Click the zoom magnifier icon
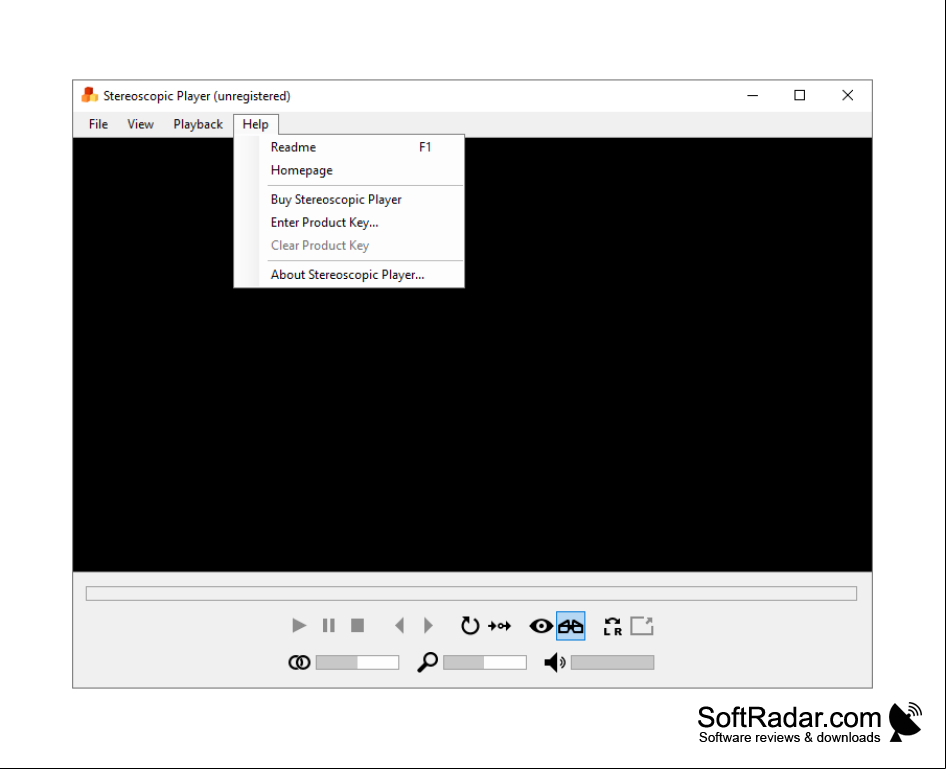This screenshot has width=946, height=769. tap(428, 662)
